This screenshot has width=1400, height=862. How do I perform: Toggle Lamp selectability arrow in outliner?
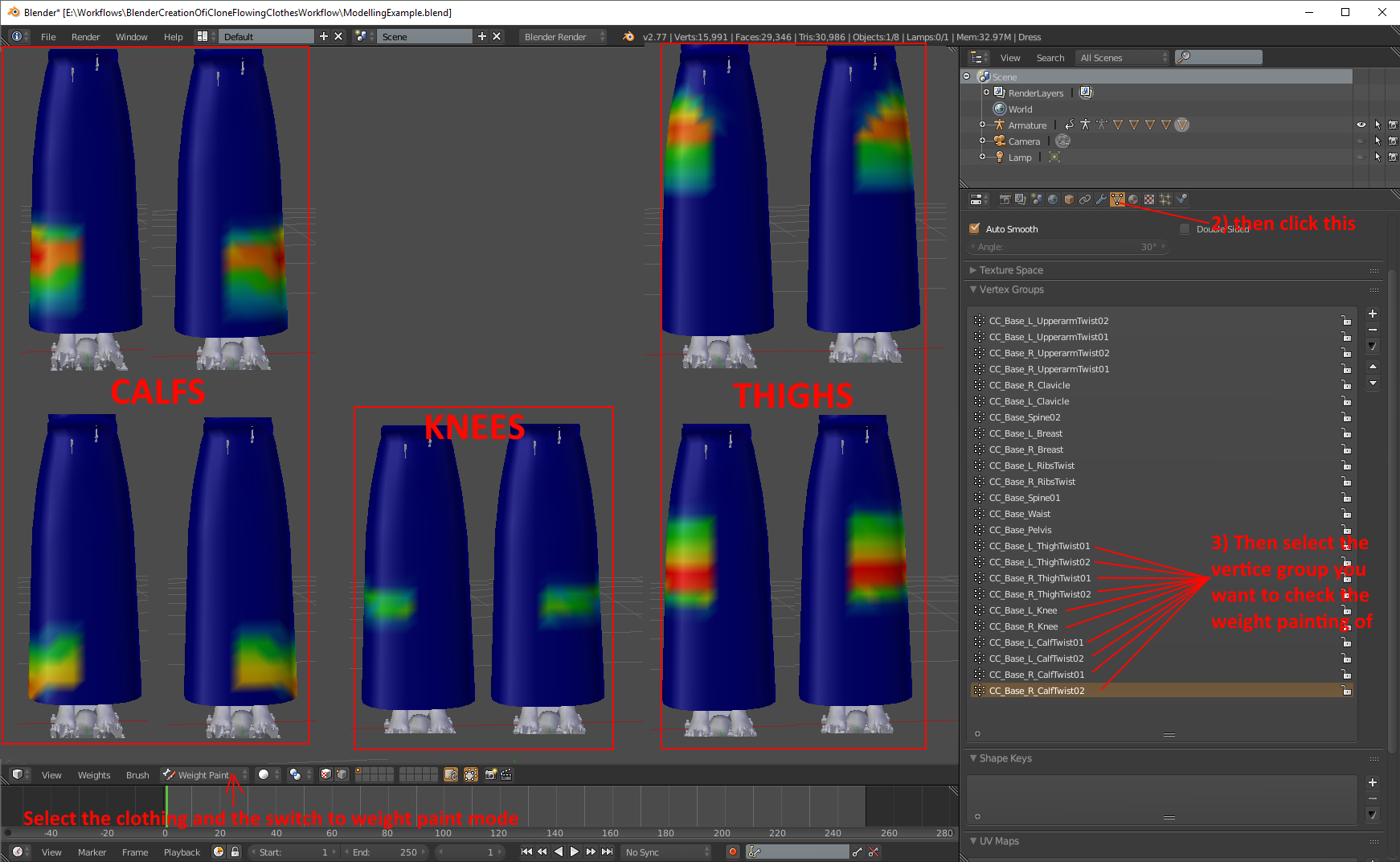[1377, 157]
